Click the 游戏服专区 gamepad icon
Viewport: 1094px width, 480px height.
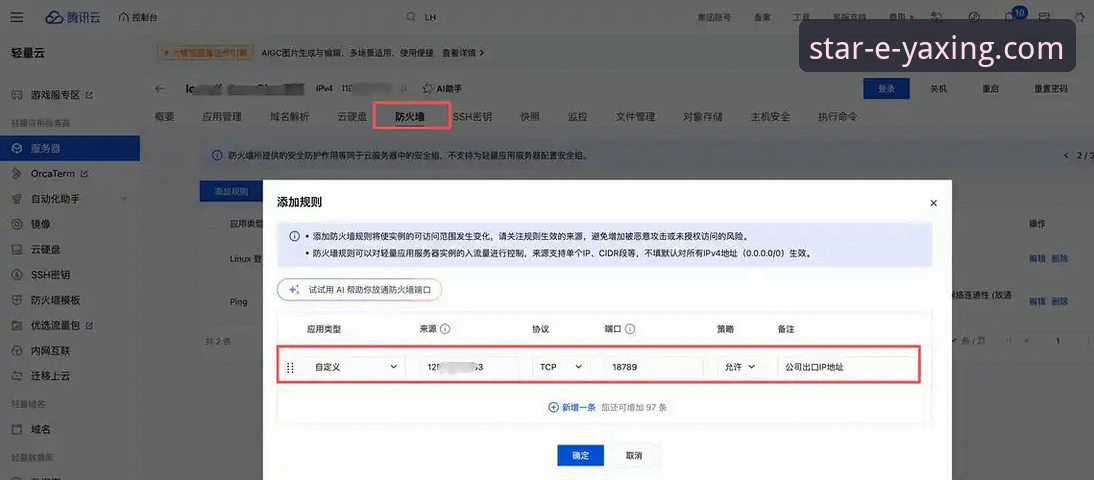tap(17, 94)
